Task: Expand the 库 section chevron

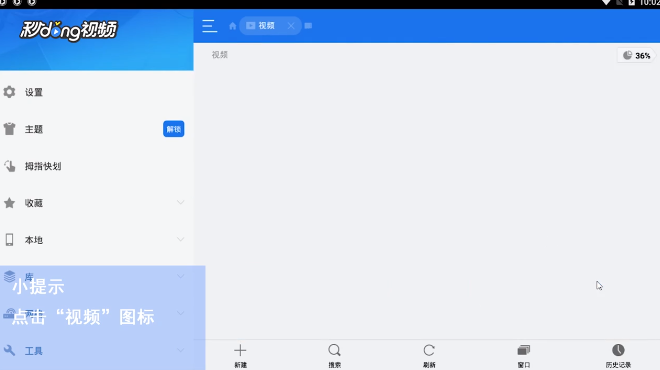Action: [x=181, y=276]
